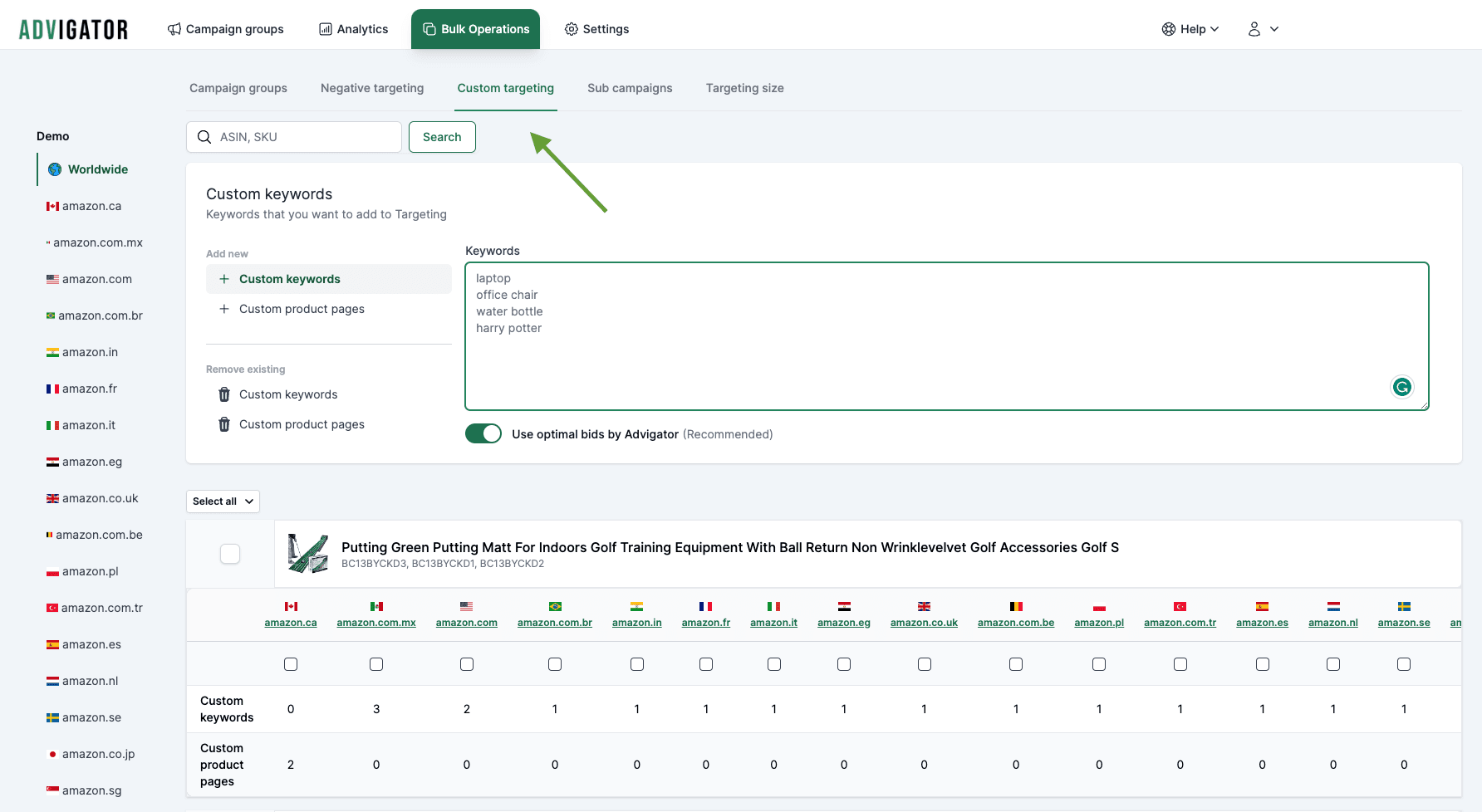Click the Grammarly icon in the keywords box
Screen dimensions: 1482x812
point(1402,387)
